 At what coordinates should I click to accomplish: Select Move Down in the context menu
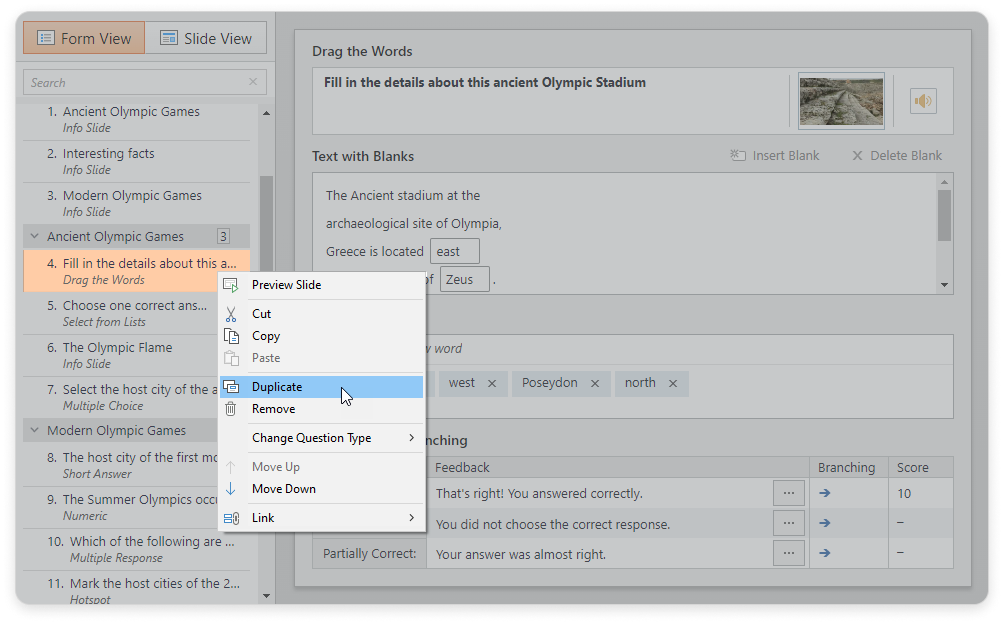click(x=322, y=489)
